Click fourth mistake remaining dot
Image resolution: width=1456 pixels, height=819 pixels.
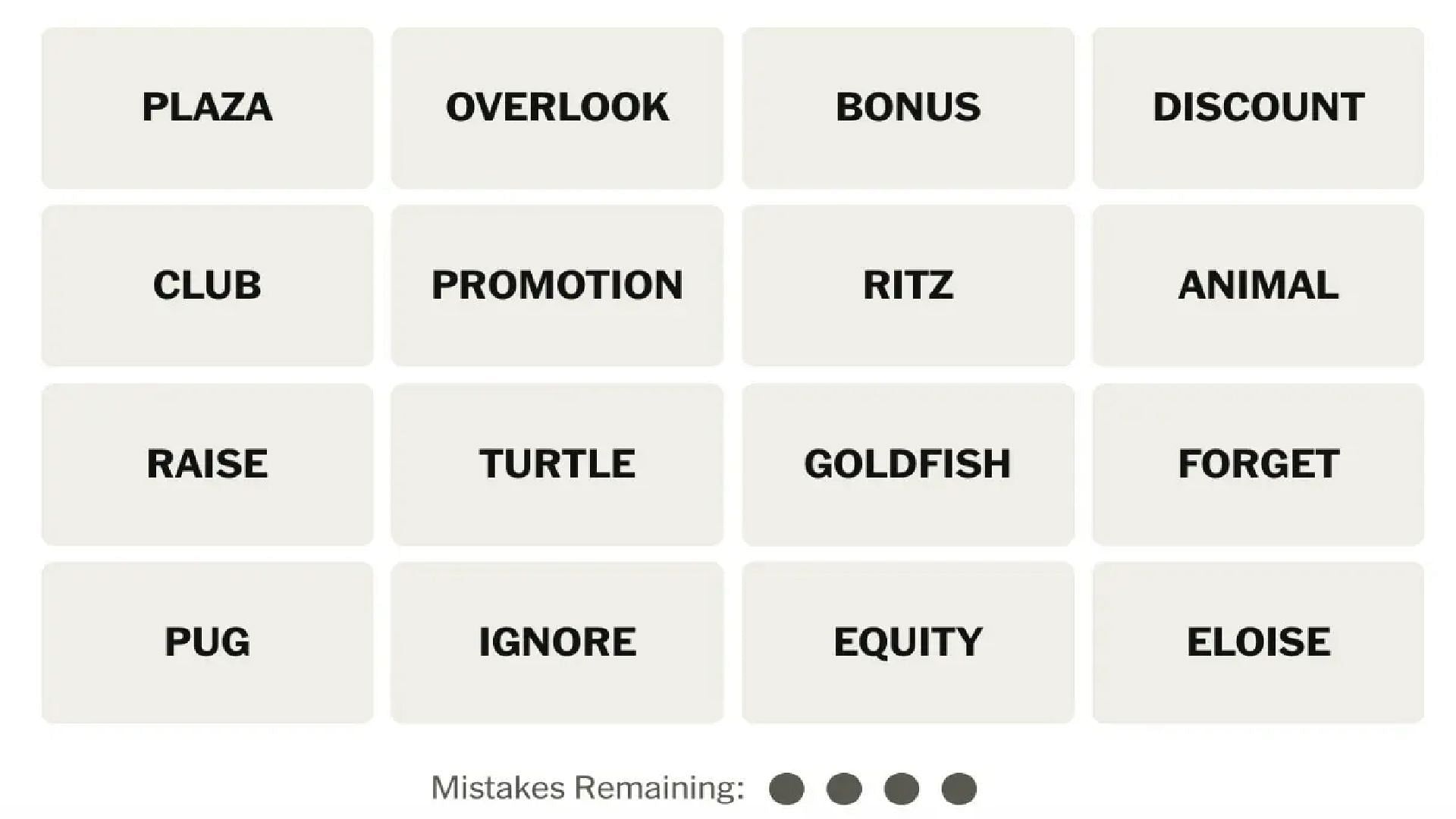957,790
